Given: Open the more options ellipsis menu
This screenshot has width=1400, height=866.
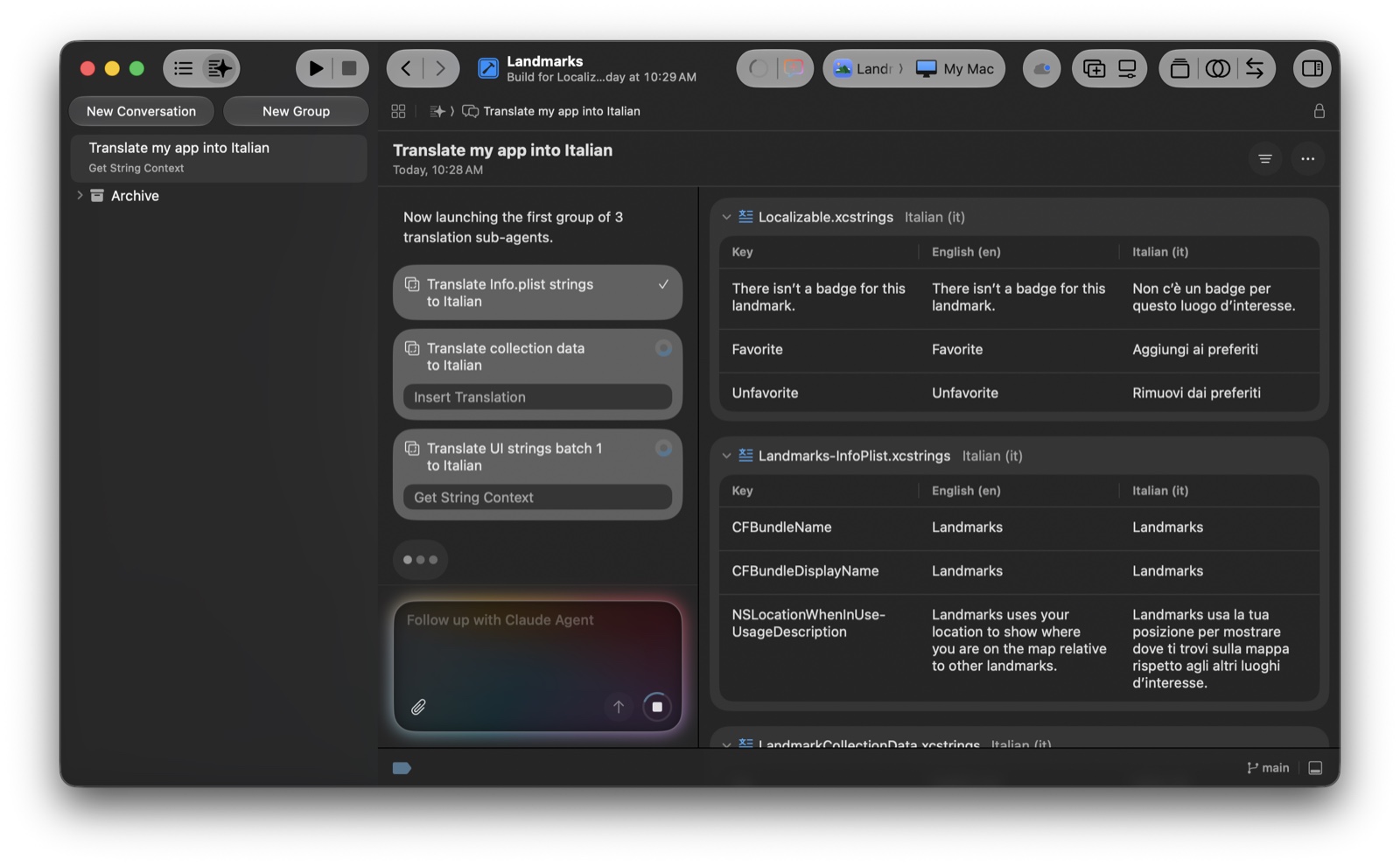Looking at the screenshot, I should pos(1307,158).
